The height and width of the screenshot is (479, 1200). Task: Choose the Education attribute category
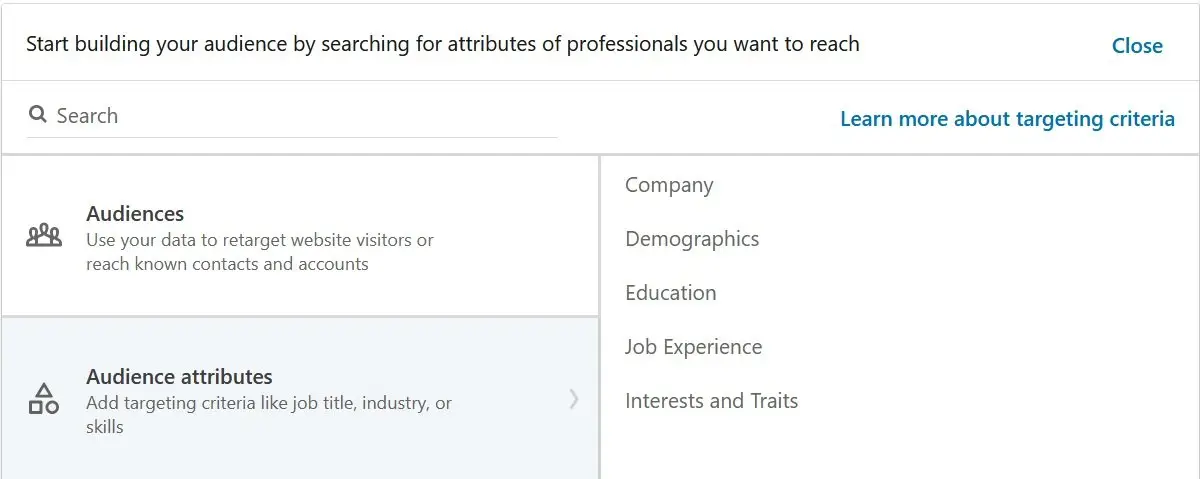tap(671, 293)
